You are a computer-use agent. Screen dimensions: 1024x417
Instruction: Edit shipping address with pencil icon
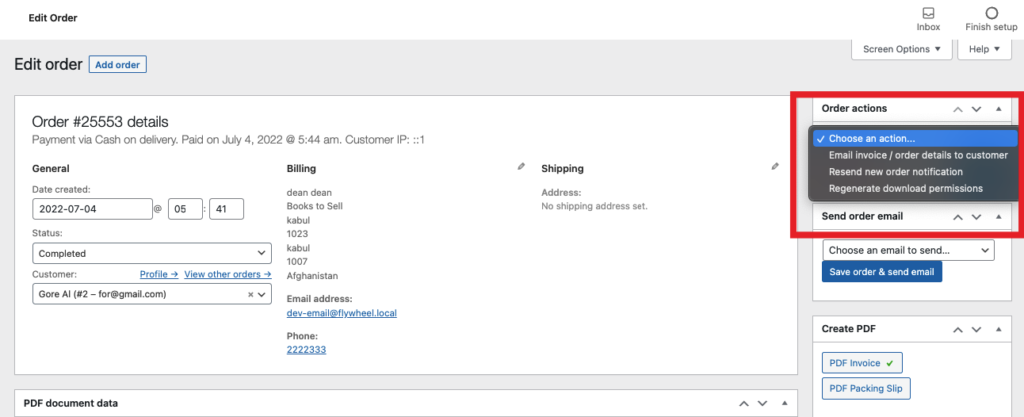(x=775, y=167)
